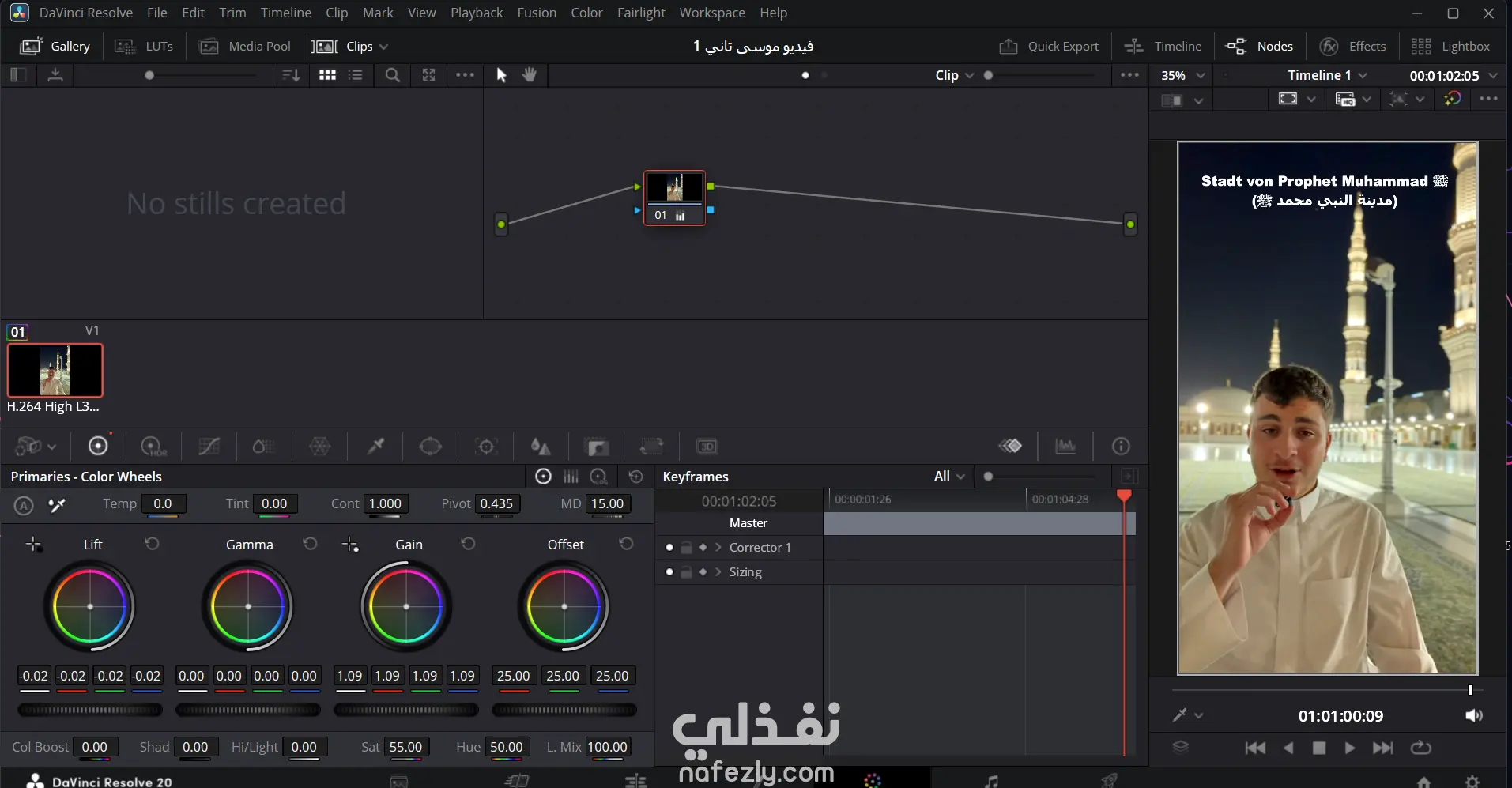Grab a still with the gallery download icon
This screenshot has height=788, width=1512.
click(x=55, y=75)
